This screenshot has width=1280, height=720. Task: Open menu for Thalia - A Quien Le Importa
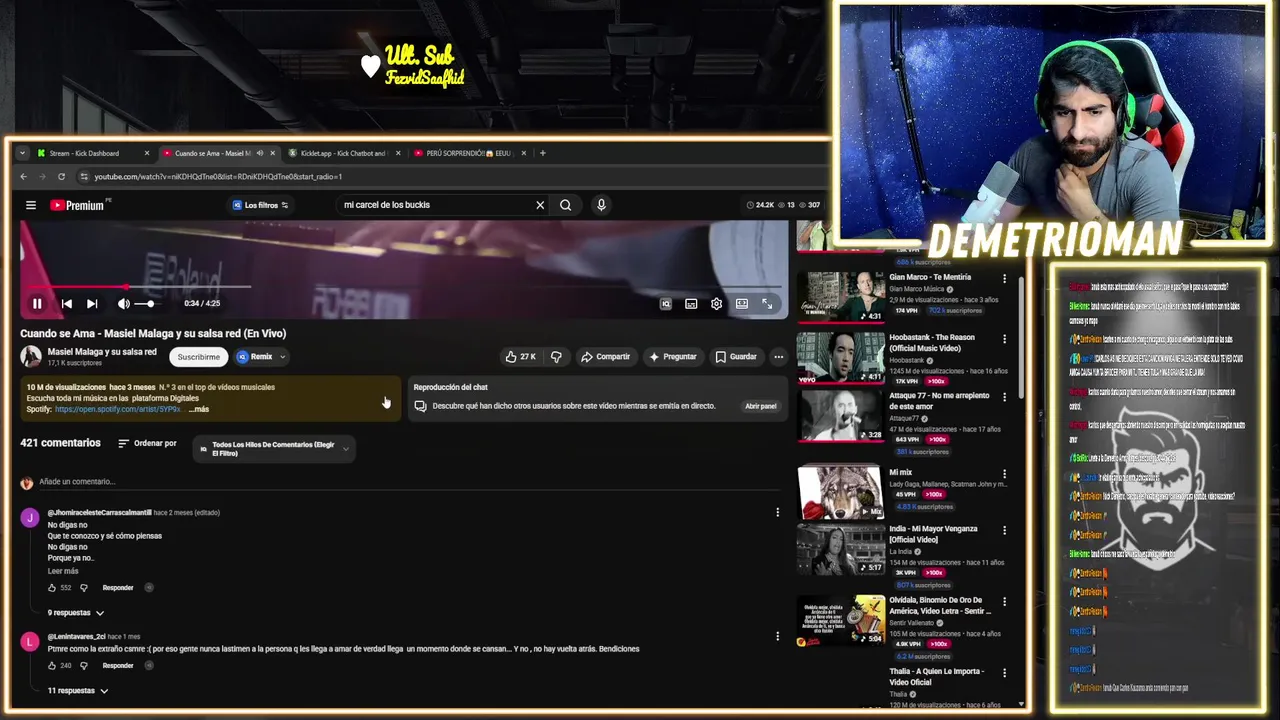(1005, 673)
